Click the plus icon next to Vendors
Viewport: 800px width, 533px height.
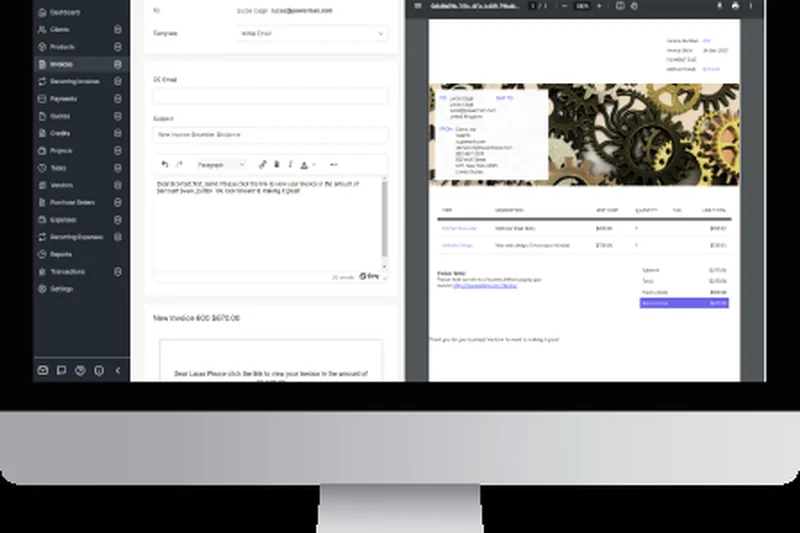pos(118,185)
